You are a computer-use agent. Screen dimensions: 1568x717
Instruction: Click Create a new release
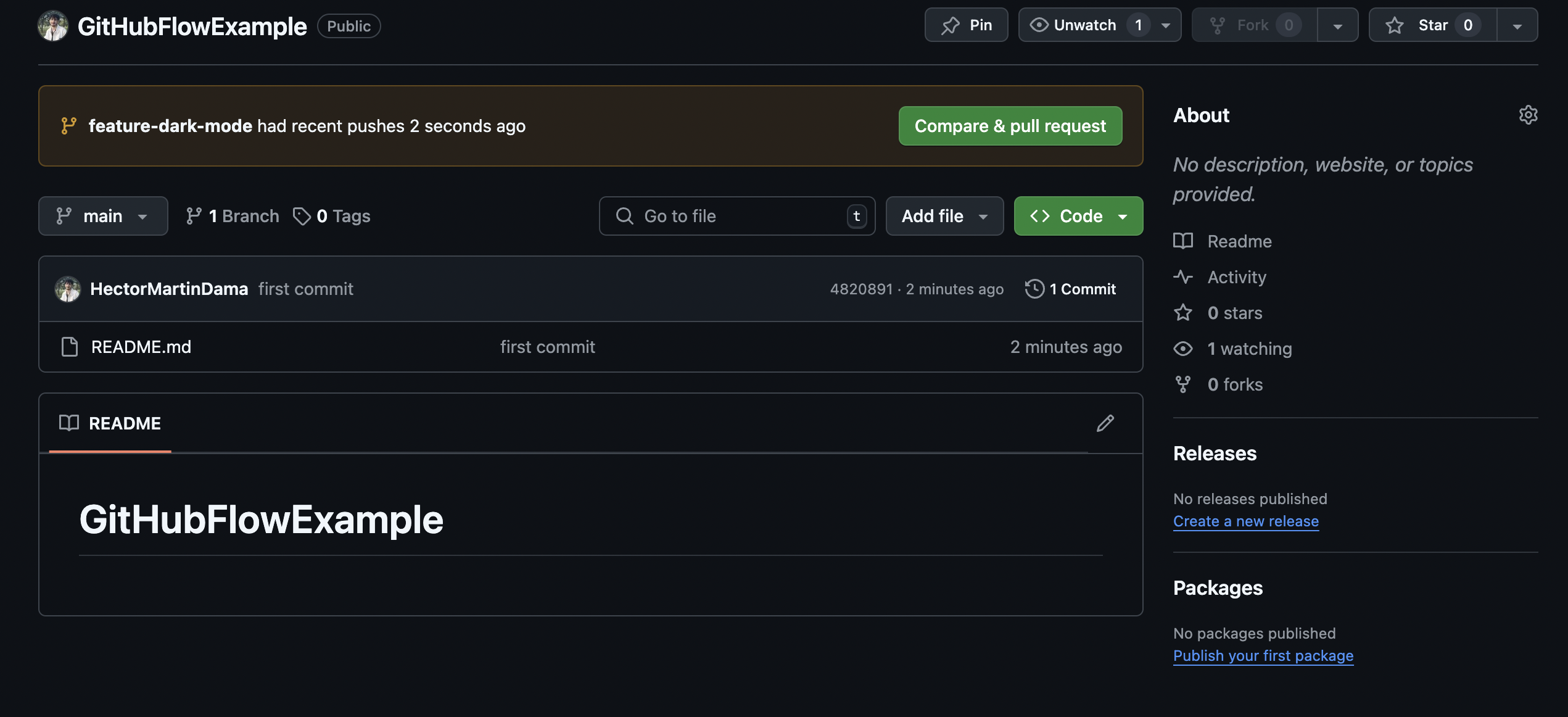tap(1246, 521)
